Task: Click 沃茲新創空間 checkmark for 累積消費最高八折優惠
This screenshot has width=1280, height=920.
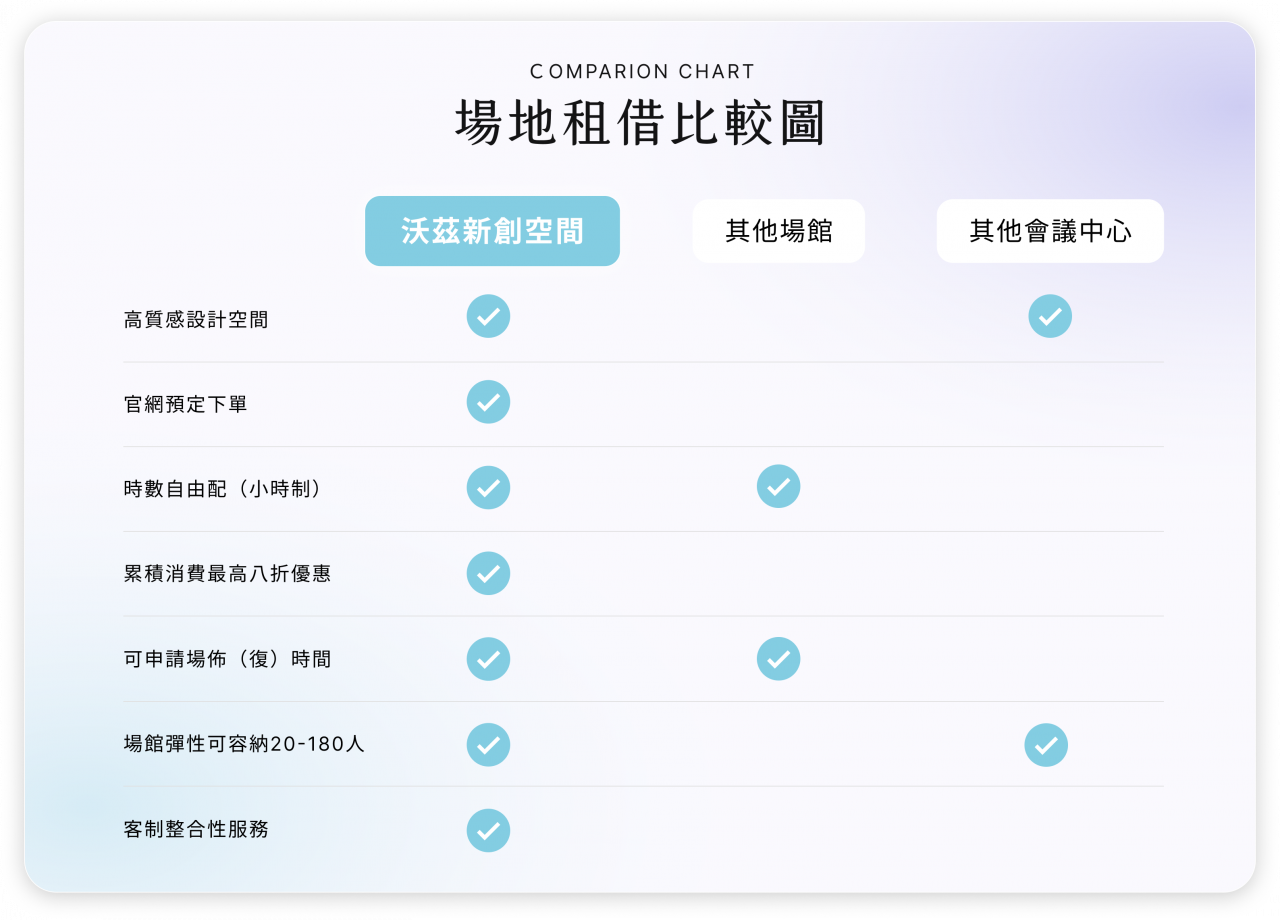Action: coord(488,573)
